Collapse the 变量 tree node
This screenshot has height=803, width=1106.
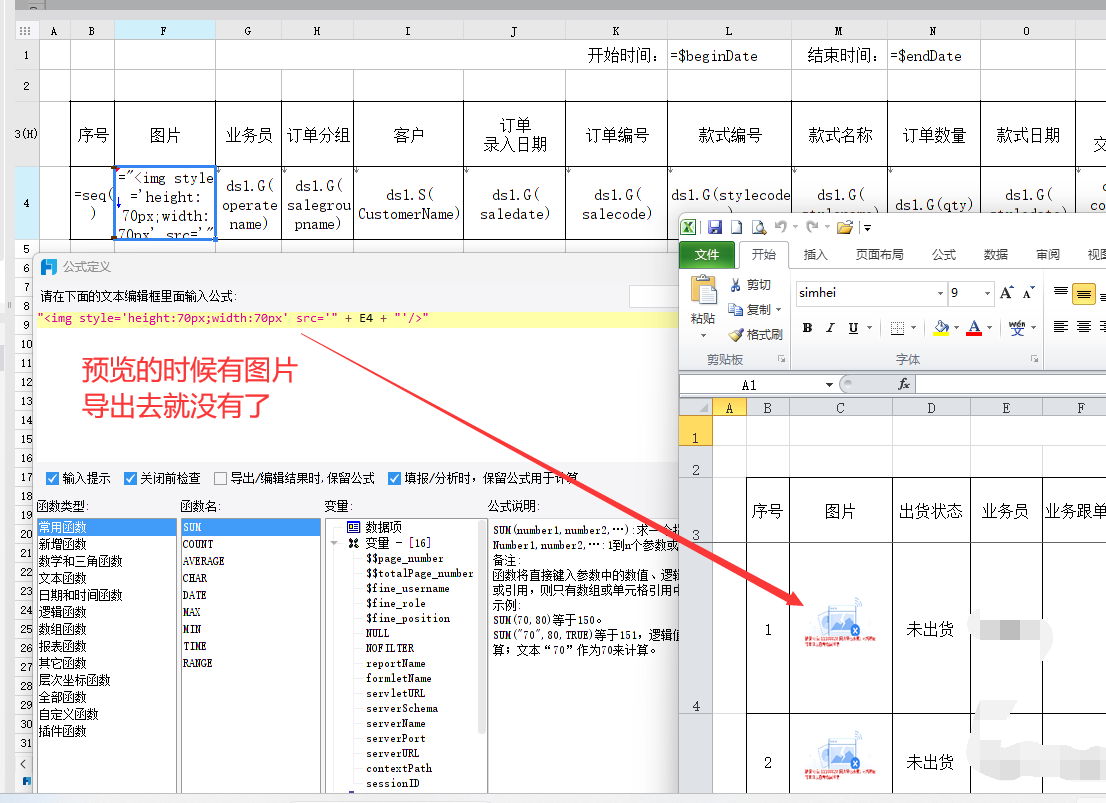coord(334,543)
